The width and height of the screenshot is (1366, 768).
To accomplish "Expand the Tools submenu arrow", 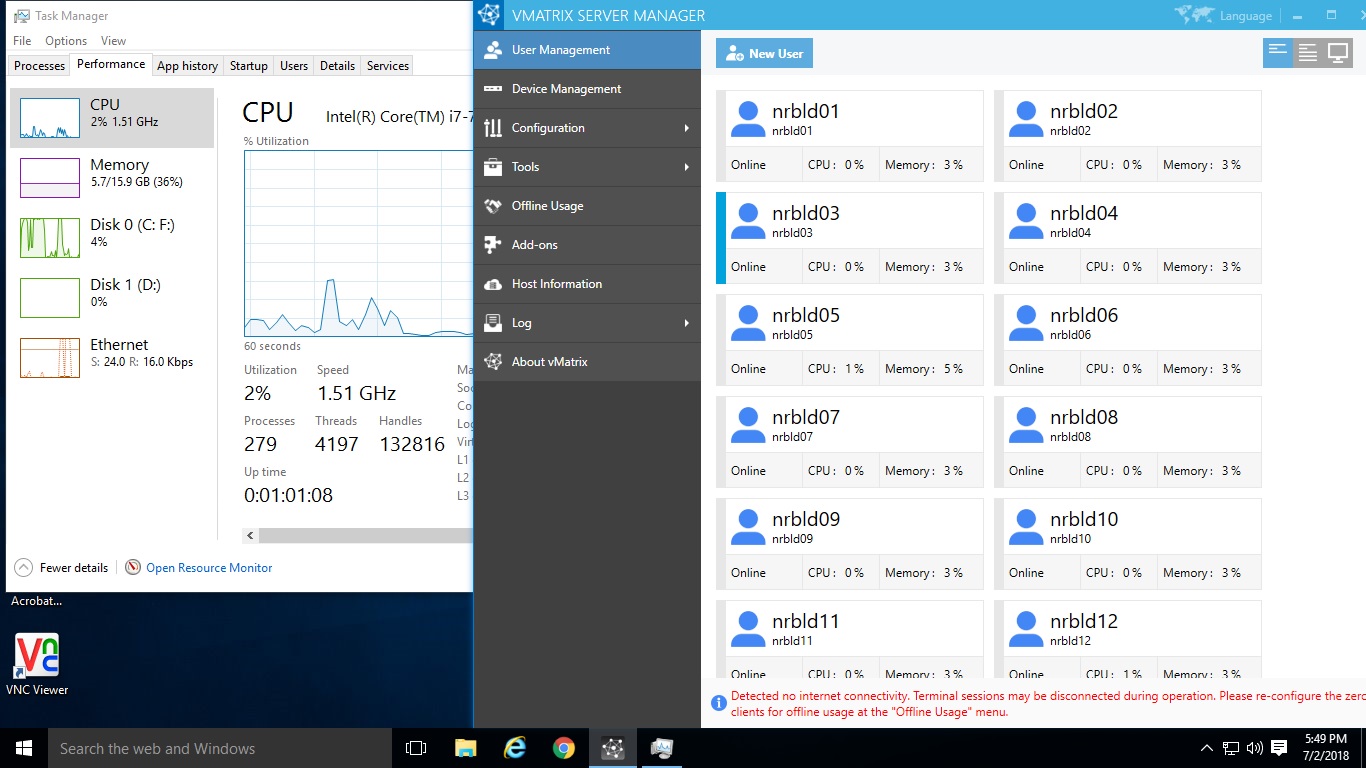I will [687, 167].
